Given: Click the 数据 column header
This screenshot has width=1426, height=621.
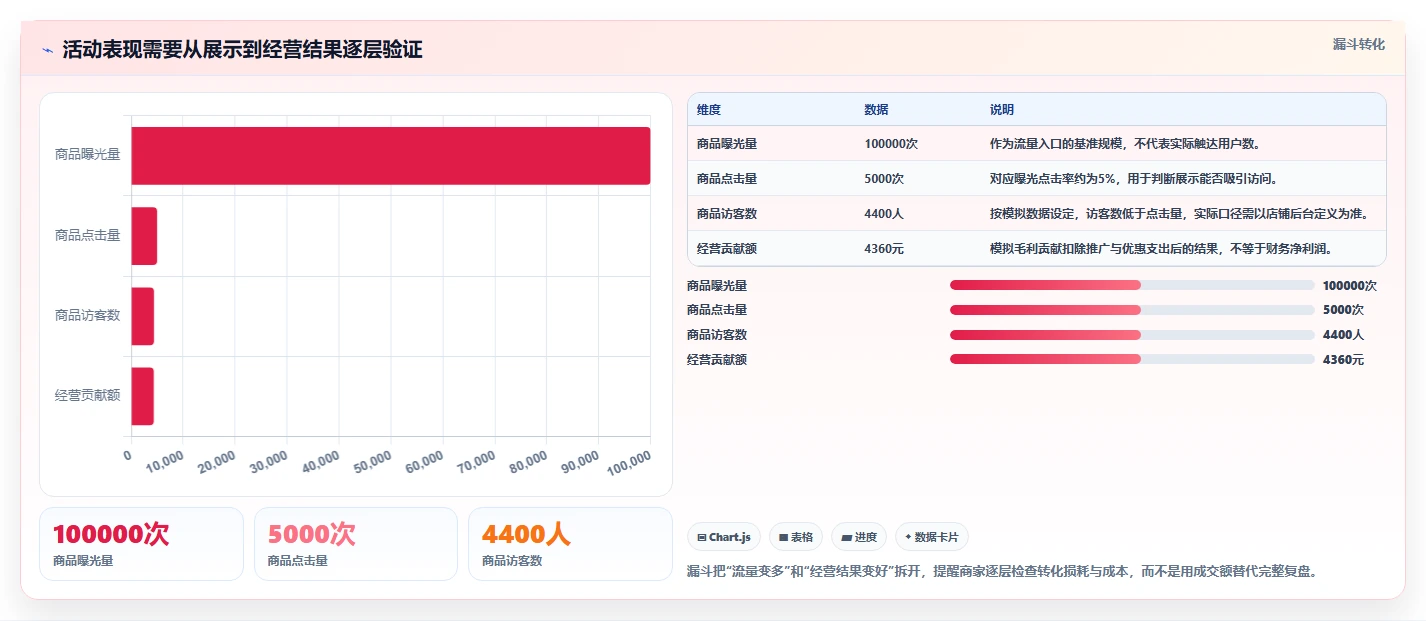Looking at the screenshot, I should point(877,110).
